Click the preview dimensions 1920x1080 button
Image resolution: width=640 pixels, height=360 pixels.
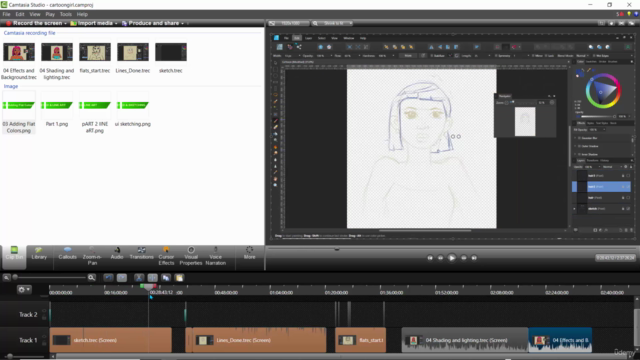(x=289, y=23)
